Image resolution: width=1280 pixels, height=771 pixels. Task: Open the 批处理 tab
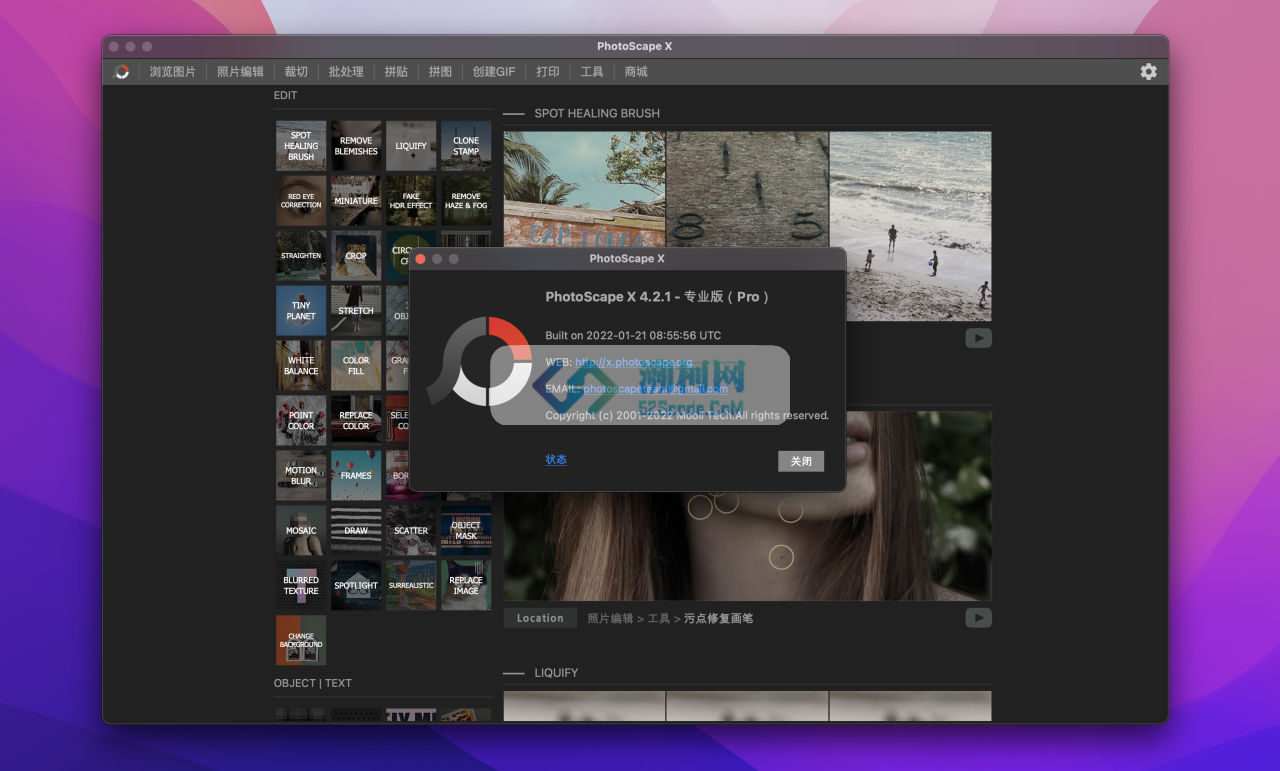(346, 72)
